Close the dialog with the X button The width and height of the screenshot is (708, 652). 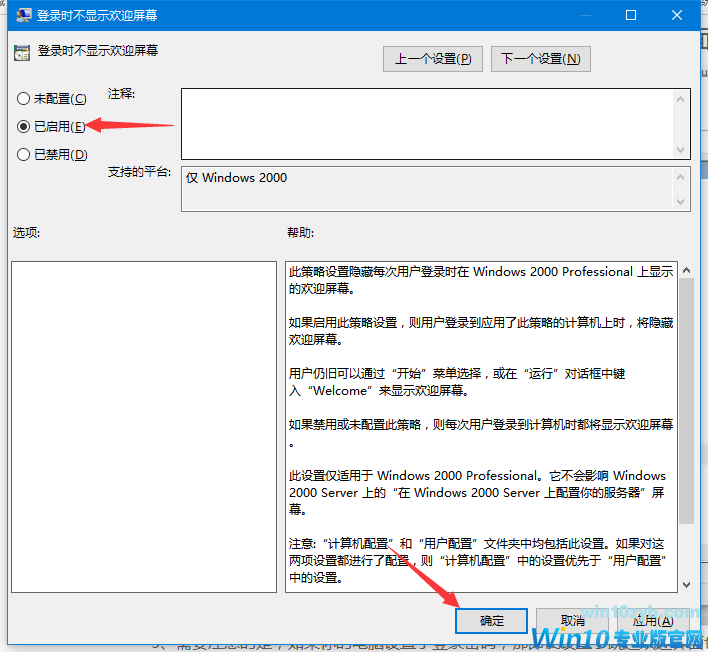[x=676, y=15]
